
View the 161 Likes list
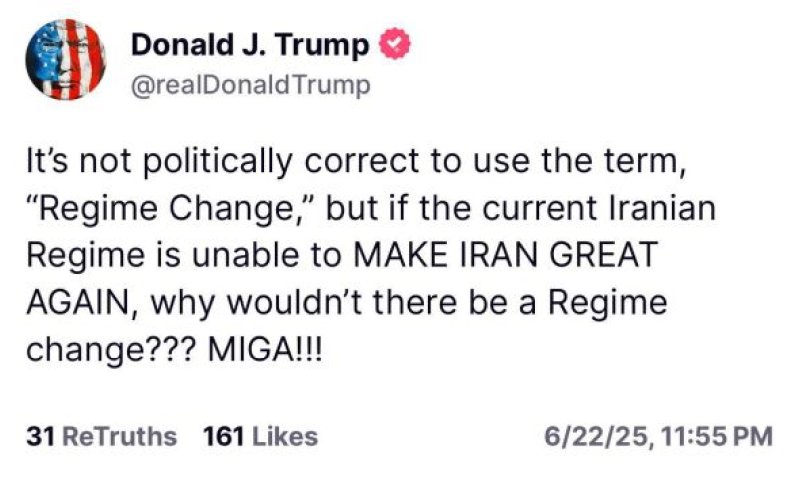(260, 437)
